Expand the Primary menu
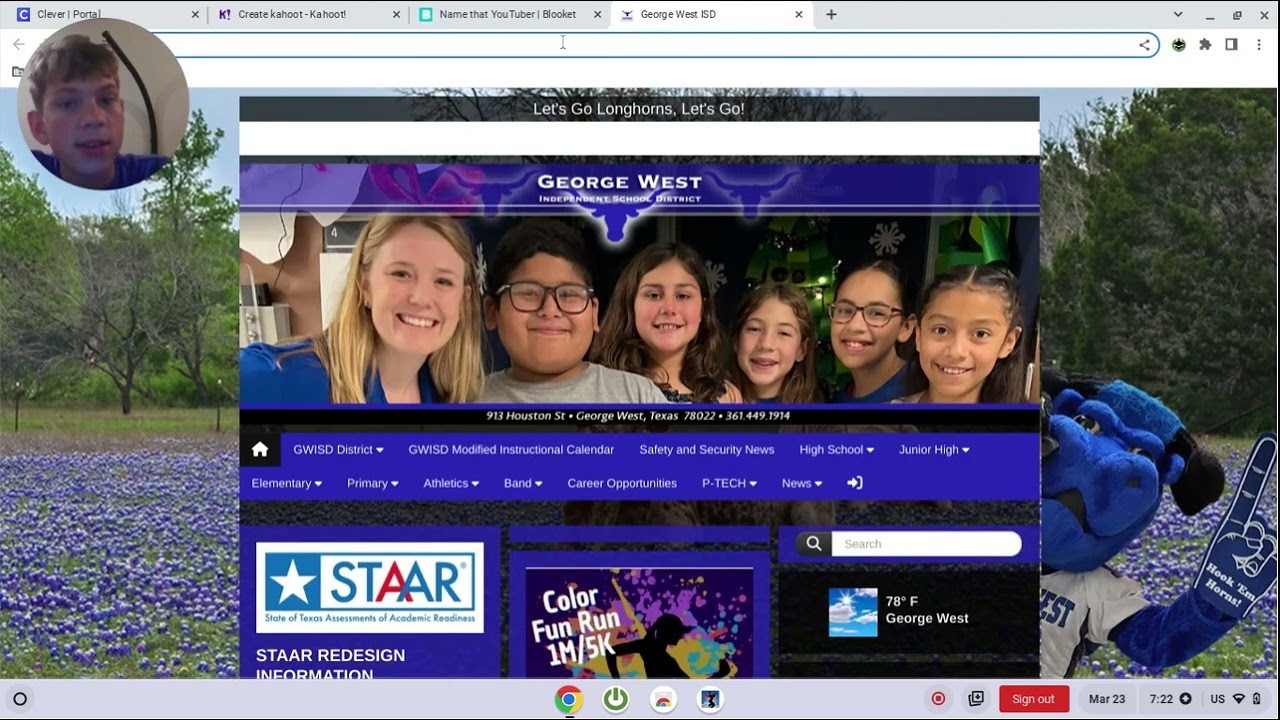The width and height of the screenshot is (1280, 720). [x=373, y=483]
